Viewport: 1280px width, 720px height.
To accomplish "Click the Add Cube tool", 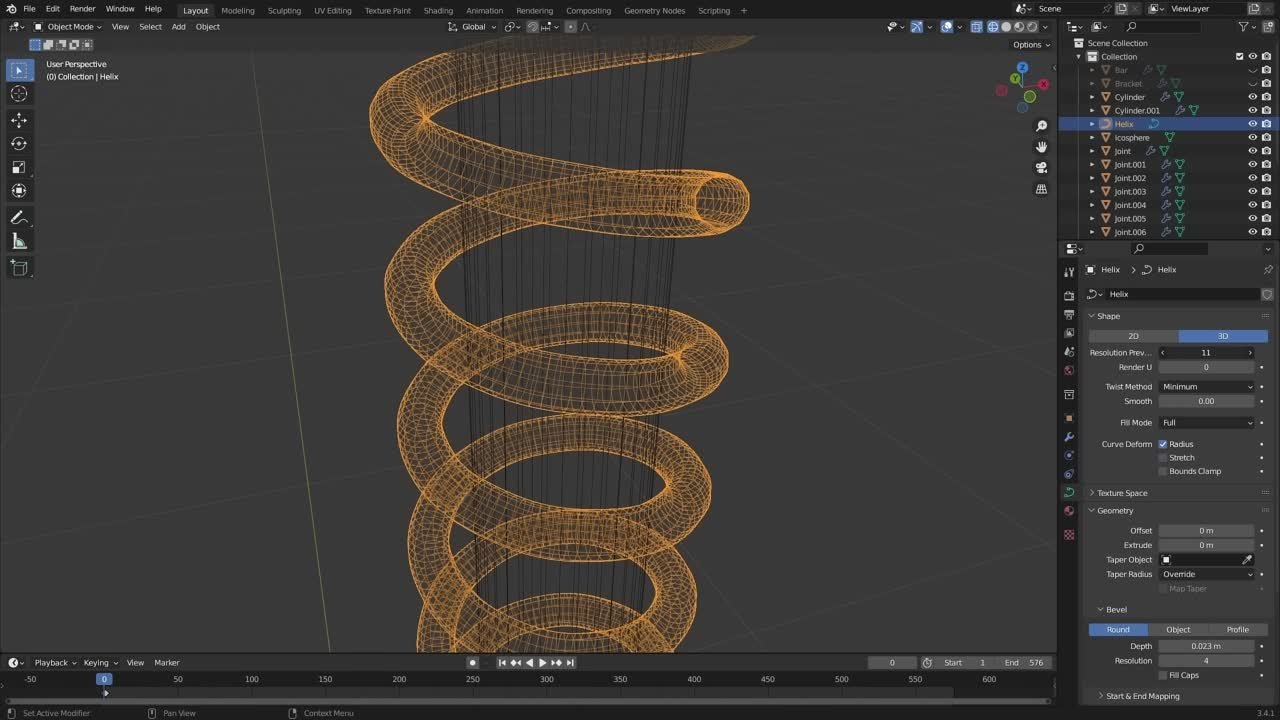I will click(x=19, y=267).
